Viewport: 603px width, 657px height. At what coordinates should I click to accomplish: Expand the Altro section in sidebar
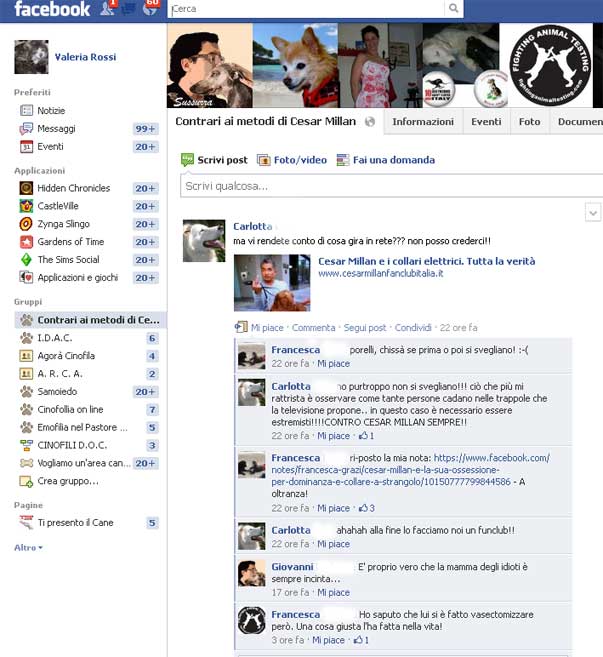coord(28,548)
